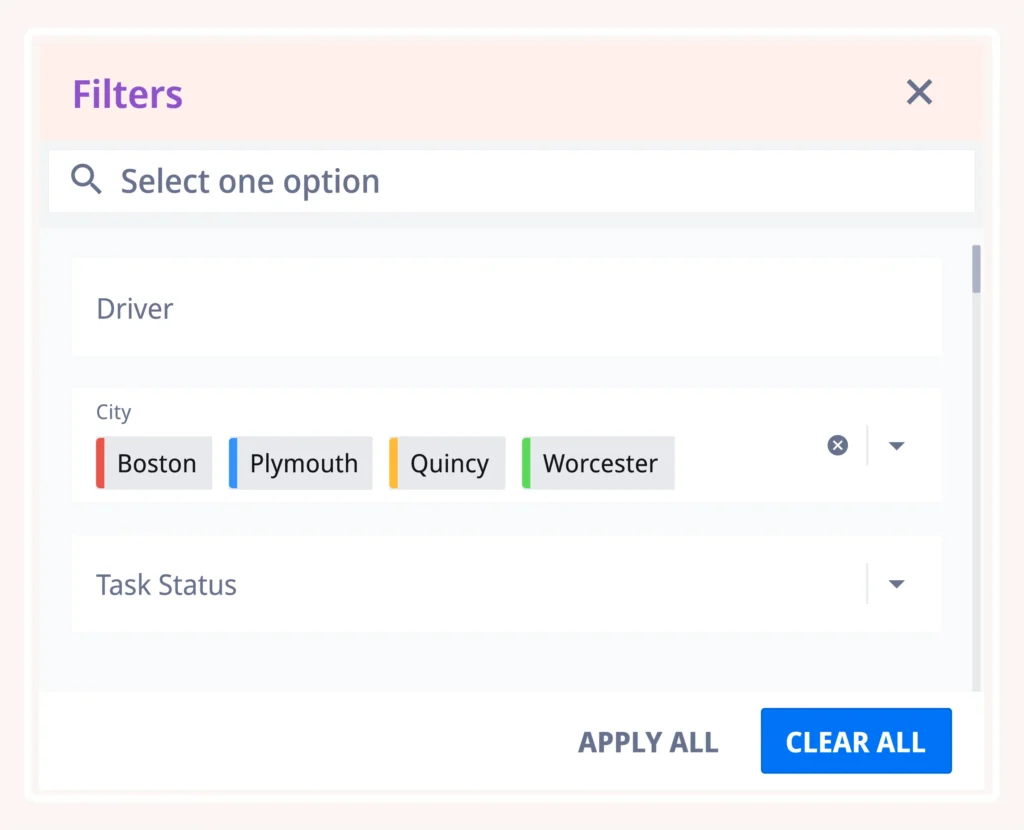This screenshot has height=830, width=1024.
Task: Select the Worcester city chip text
Action: pyautogui.click(x=600, y=464)
